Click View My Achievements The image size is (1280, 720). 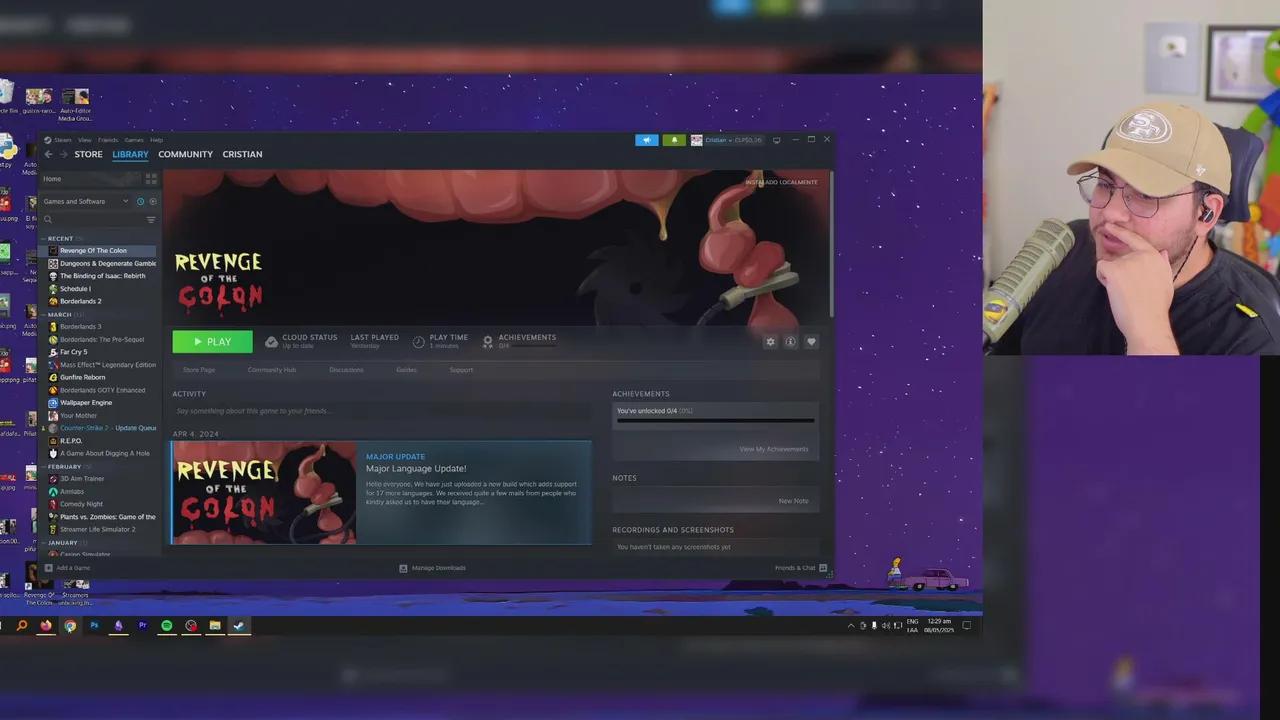(773, 449)
